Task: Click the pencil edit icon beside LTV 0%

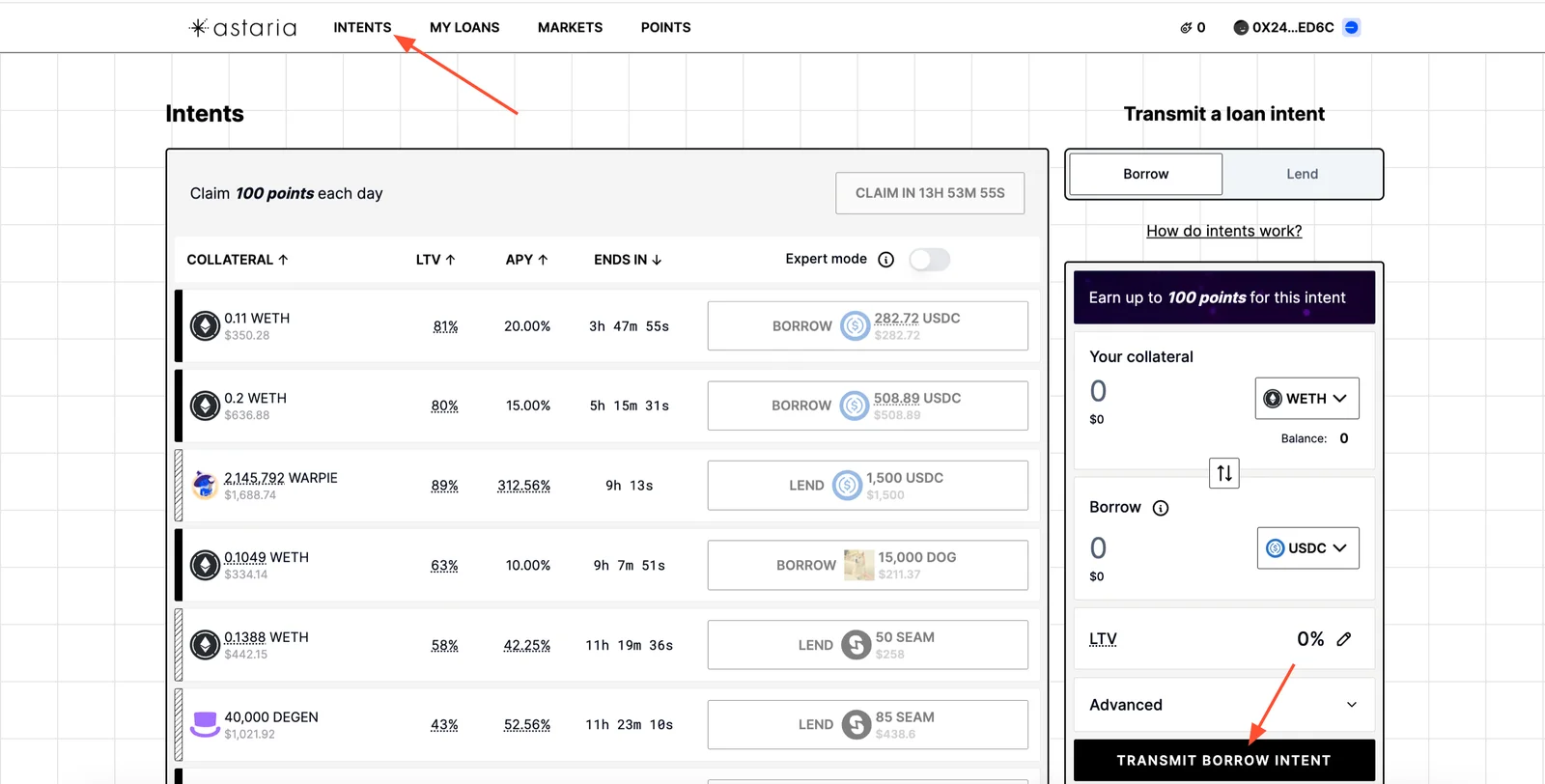Action: tap(1344, 639)
